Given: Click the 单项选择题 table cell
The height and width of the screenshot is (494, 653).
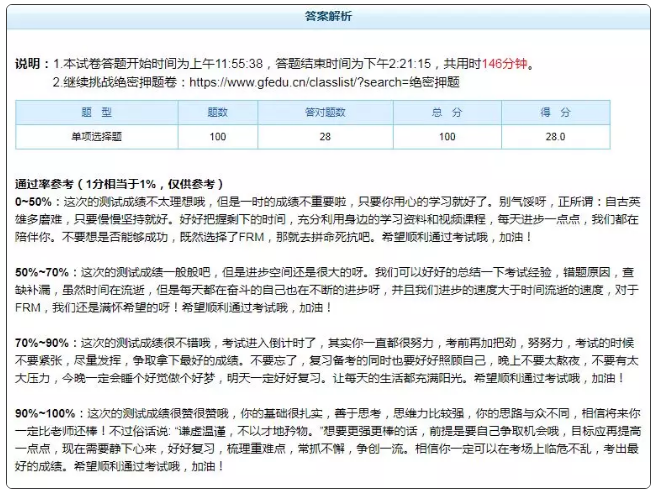Looking at the screenshot, I should tap(97, 137).
